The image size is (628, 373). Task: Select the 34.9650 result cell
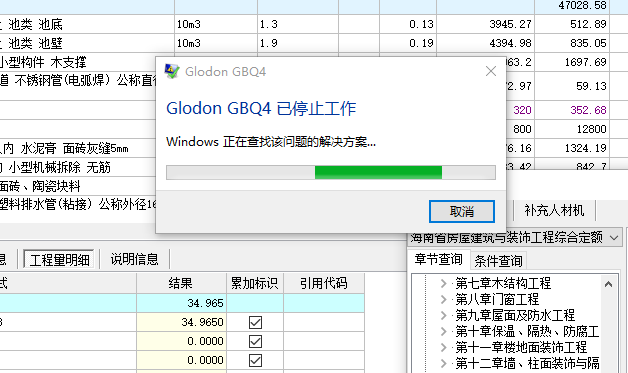click(181, 322)
